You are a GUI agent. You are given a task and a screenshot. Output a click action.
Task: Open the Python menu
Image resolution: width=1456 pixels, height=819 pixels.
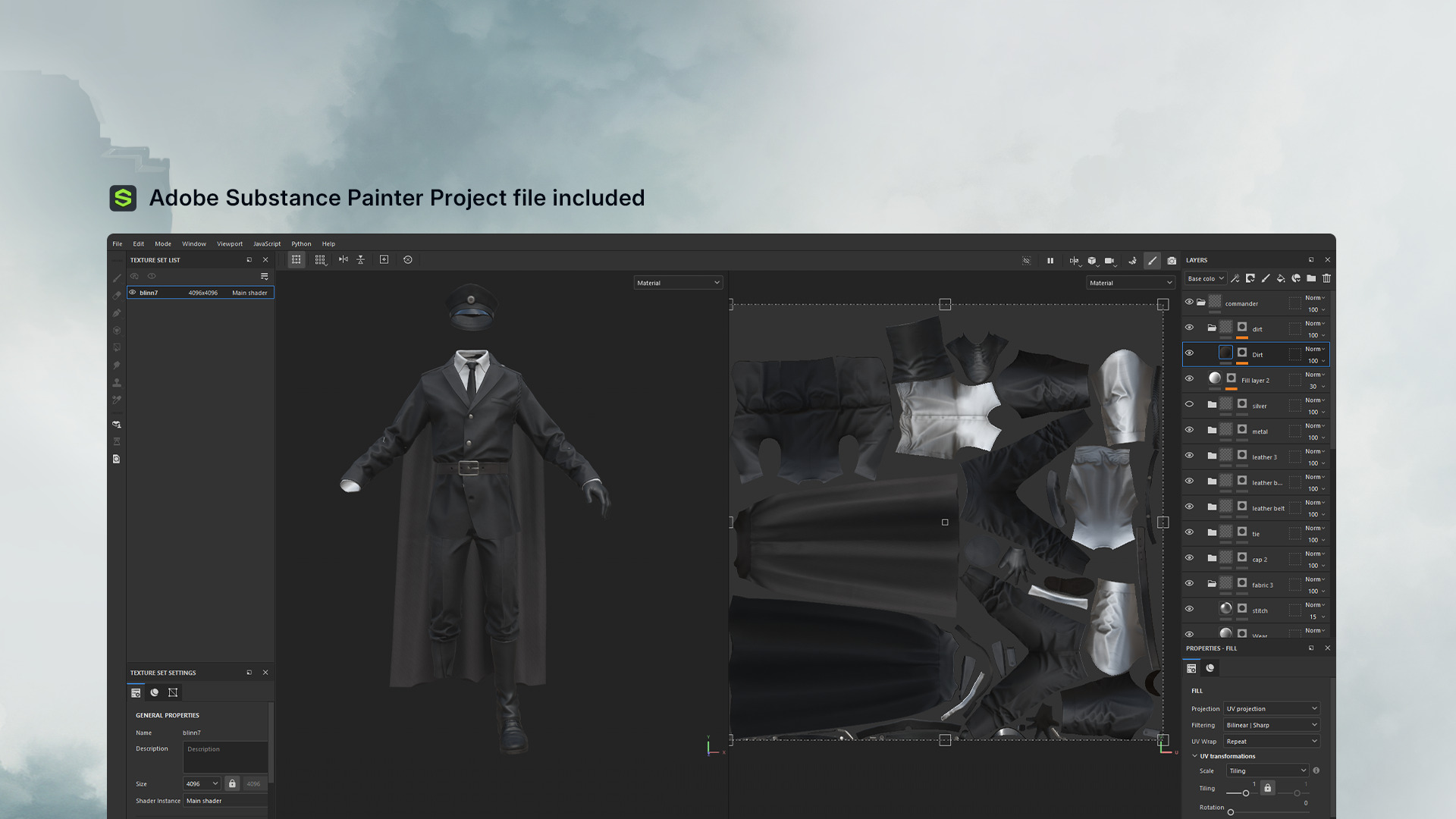click(x=301, y=244)
